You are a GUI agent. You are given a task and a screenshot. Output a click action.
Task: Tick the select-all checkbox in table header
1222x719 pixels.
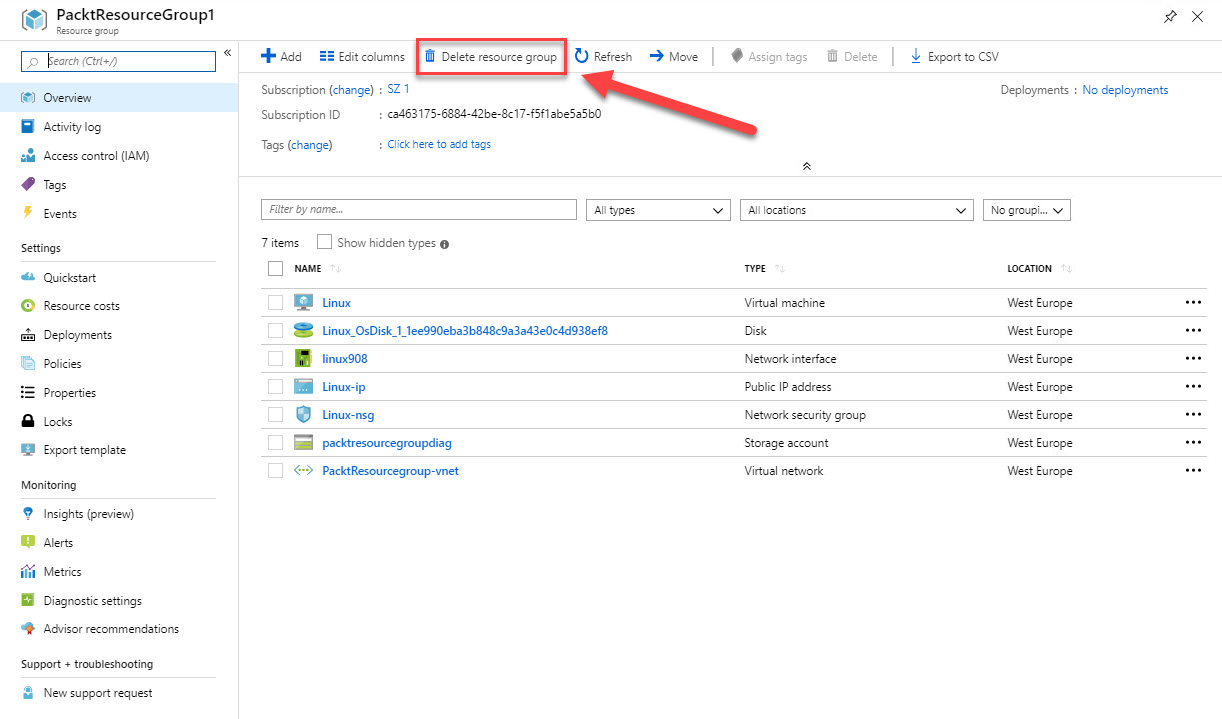click(x=276, y=268)
